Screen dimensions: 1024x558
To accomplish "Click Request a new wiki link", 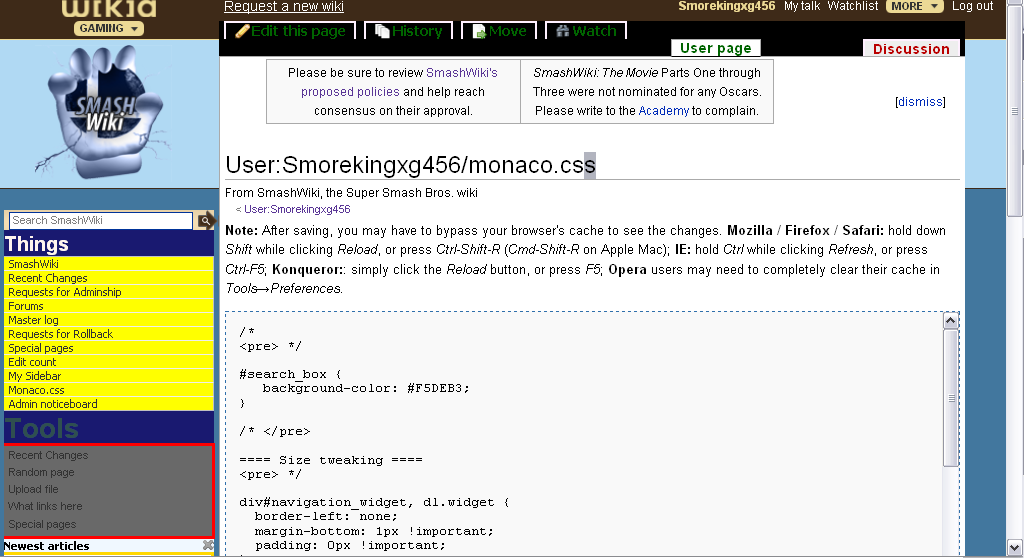I will [x=283, y=7].
